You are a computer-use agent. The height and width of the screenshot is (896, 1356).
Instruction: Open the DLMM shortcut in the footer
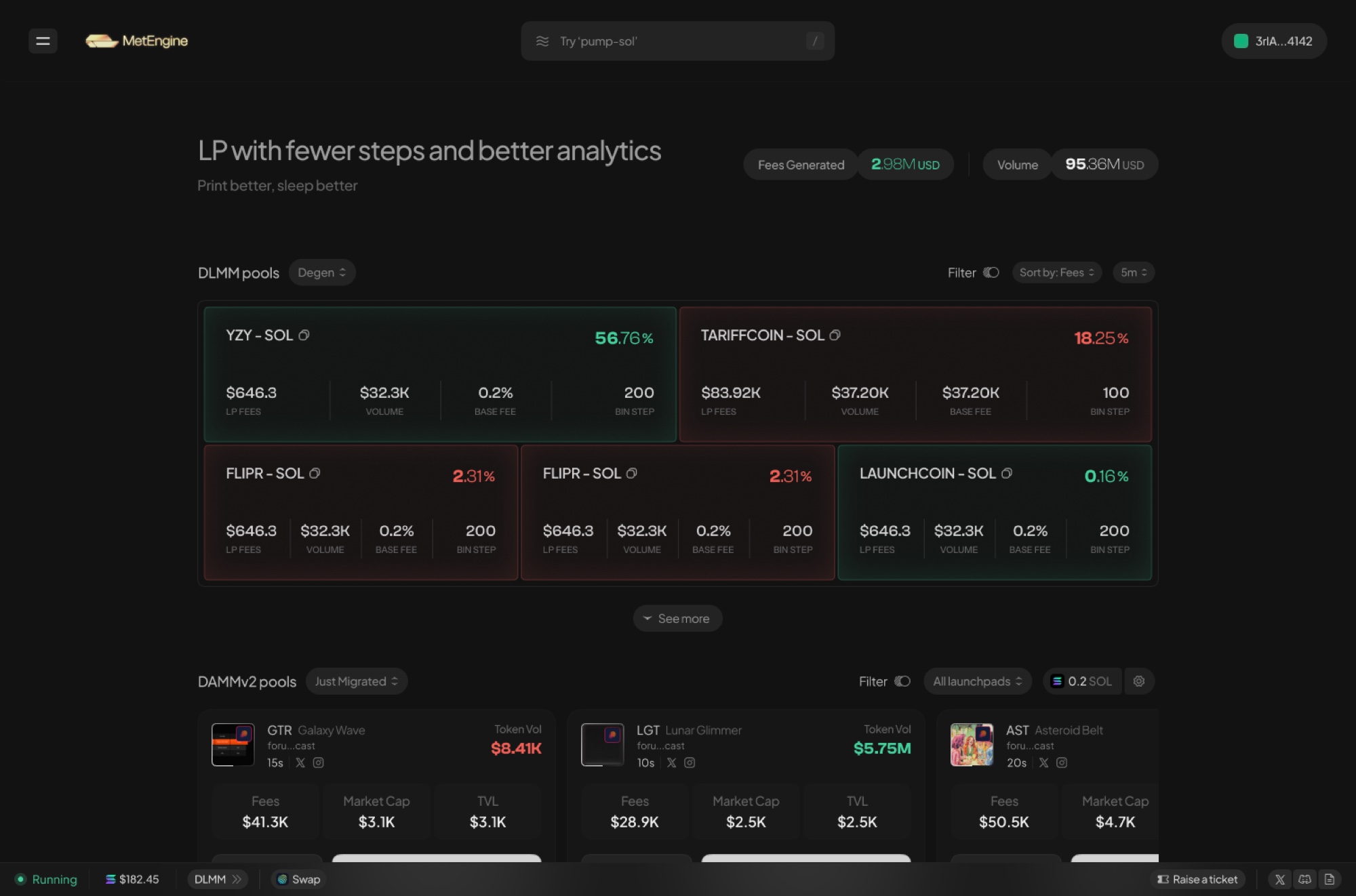point(218,879)
